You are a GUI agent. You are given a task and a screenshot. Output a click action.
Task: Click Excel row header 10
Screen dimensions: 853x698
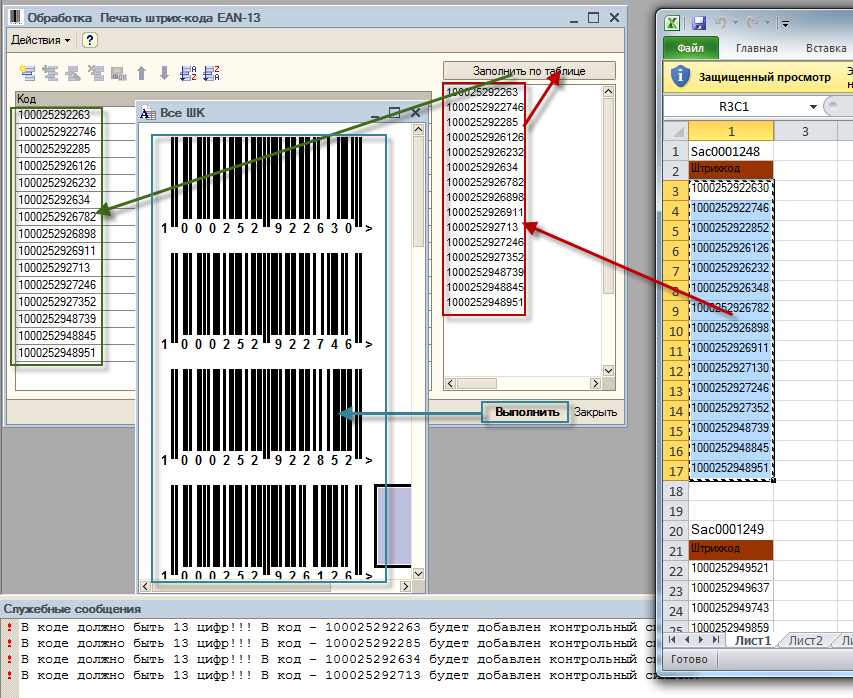pos(676,331)
